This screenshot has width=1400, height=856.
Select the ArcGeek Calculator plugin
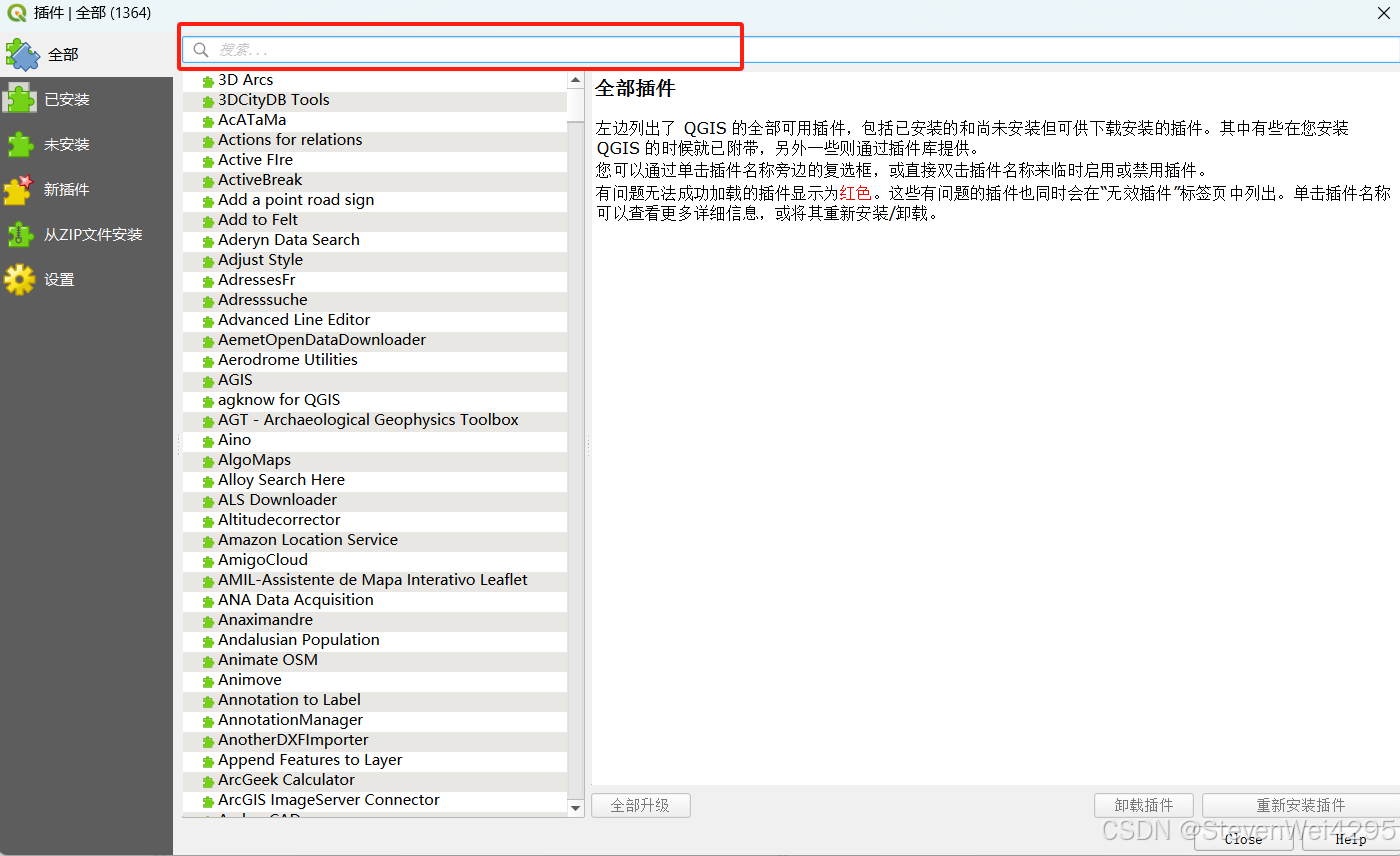pyautogui.click(x=375, y=780)
